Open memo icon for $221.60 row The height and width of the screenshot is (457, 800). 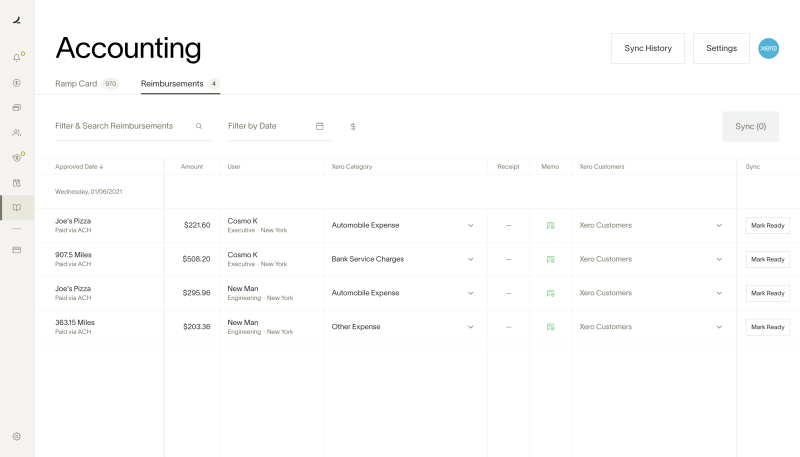click(551, 225)
